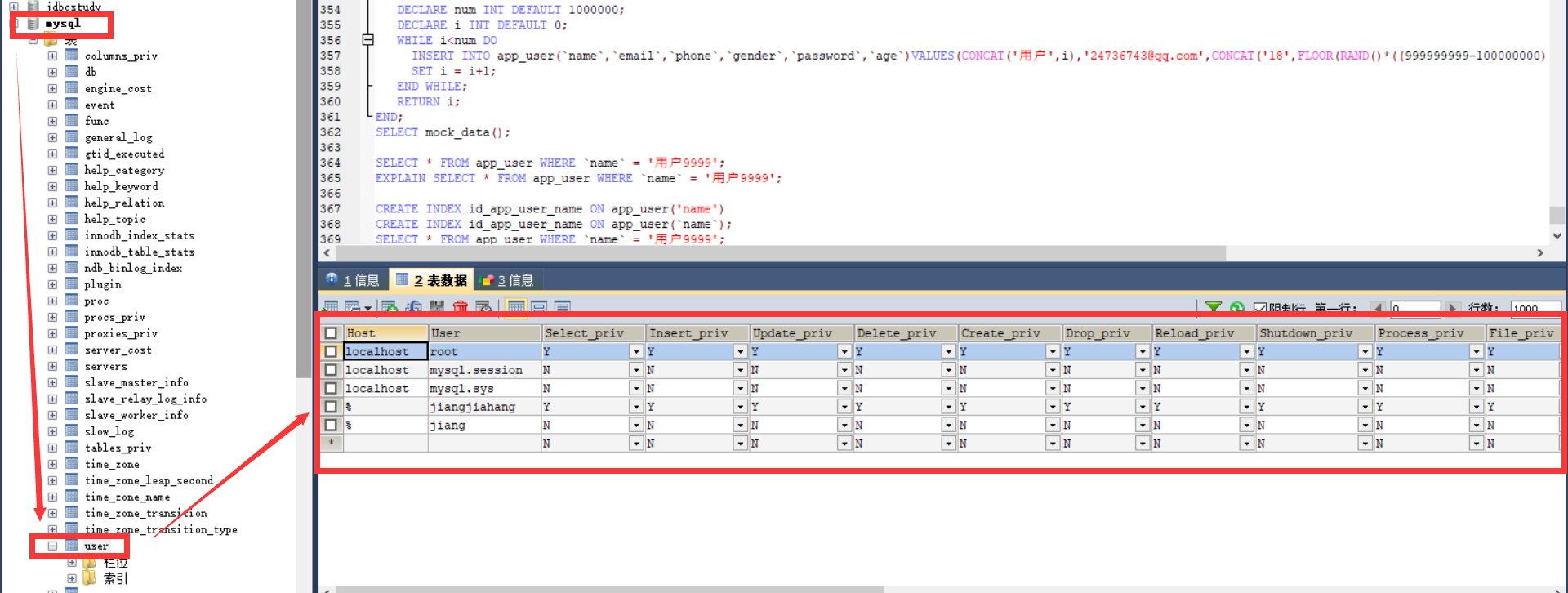This screenshot has height=593, width=1568.
Task: Click the SQL editor horizontal scrollbar right arrow
Action: tap(1540, 253)
